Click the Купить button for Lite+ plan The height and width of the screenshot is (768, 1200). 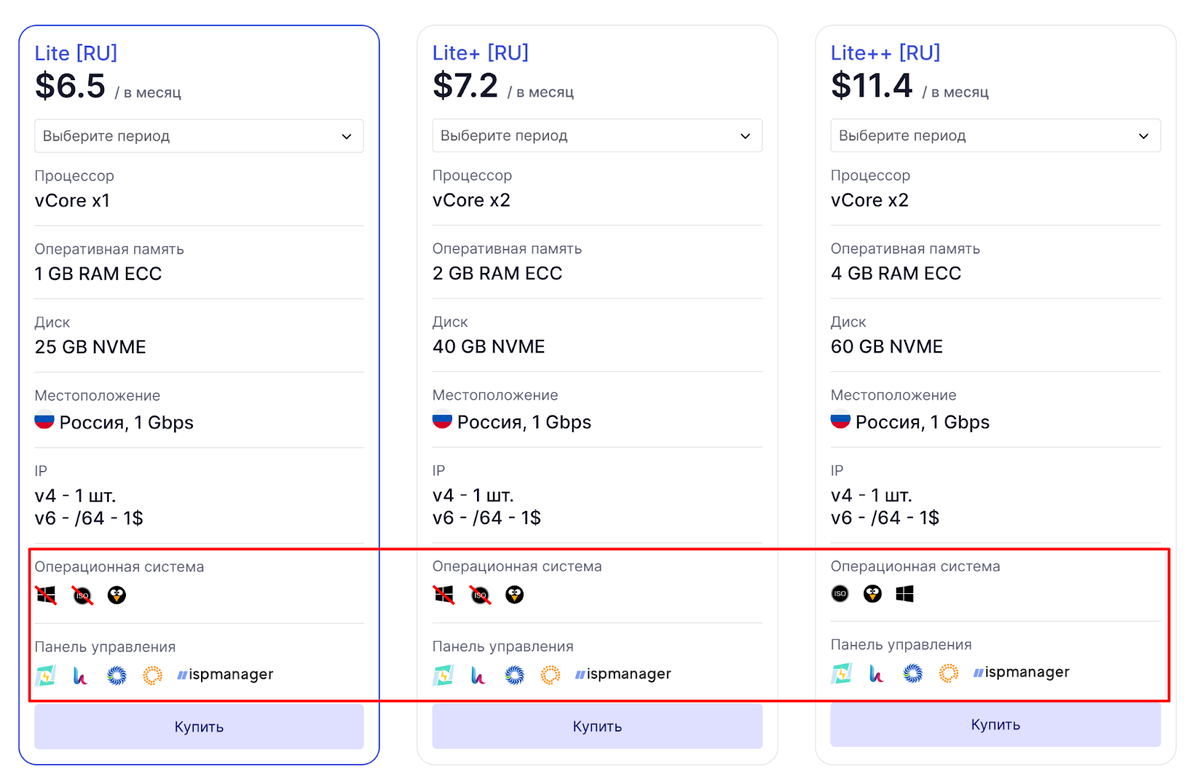pos(597,727)
